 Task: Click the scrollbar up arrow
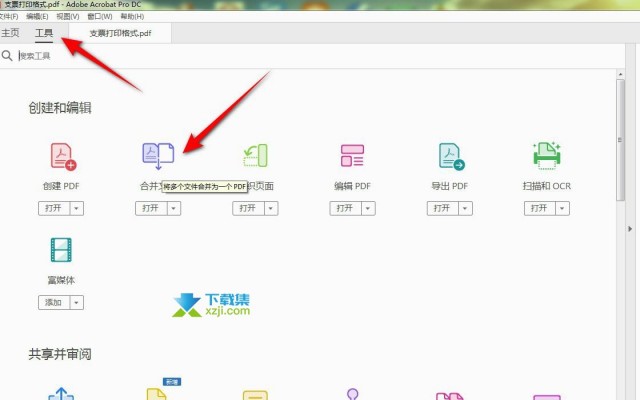(x=620, y=74)
